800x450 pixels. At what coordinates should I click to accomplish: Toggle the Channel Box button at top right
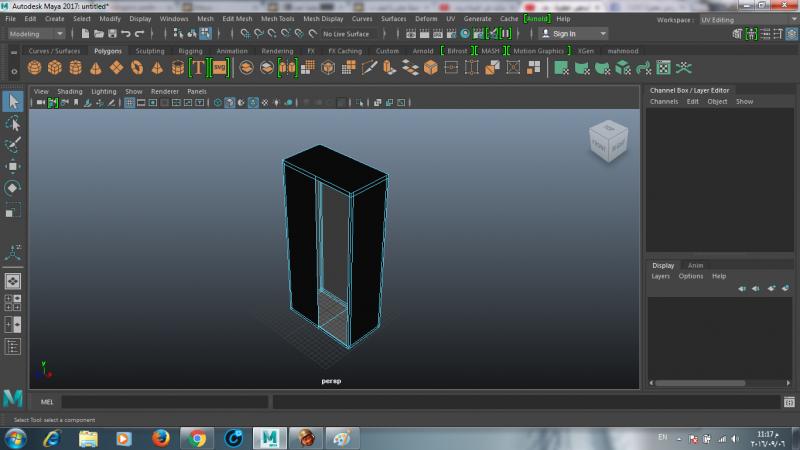click(x=789, y=33)
